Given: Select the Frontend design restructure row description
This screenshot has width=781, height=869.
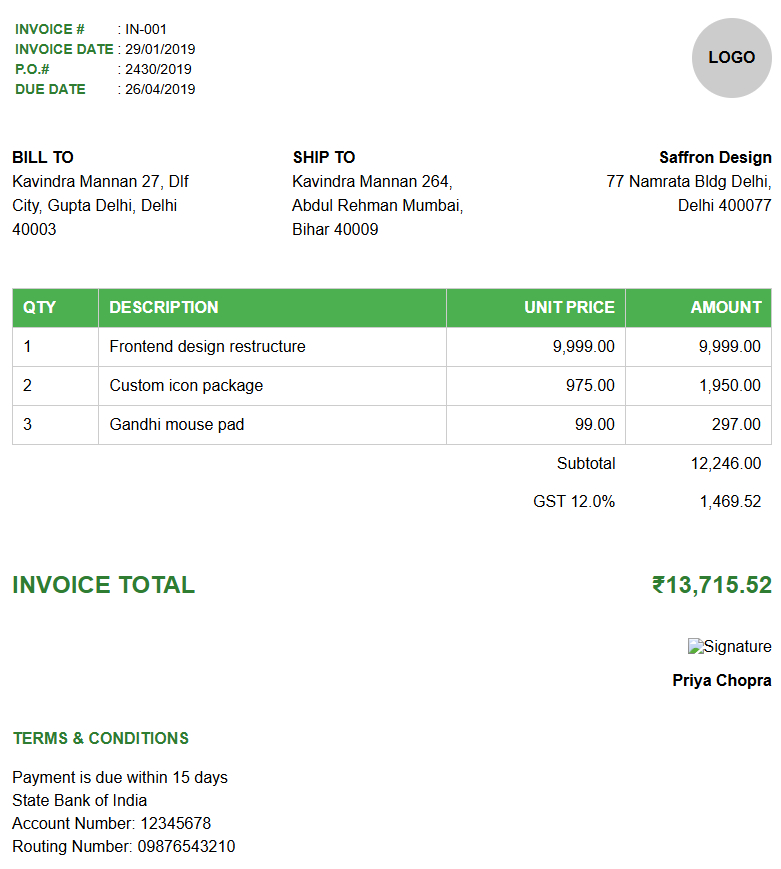Looking at the screenshot, I should [207, 346].
